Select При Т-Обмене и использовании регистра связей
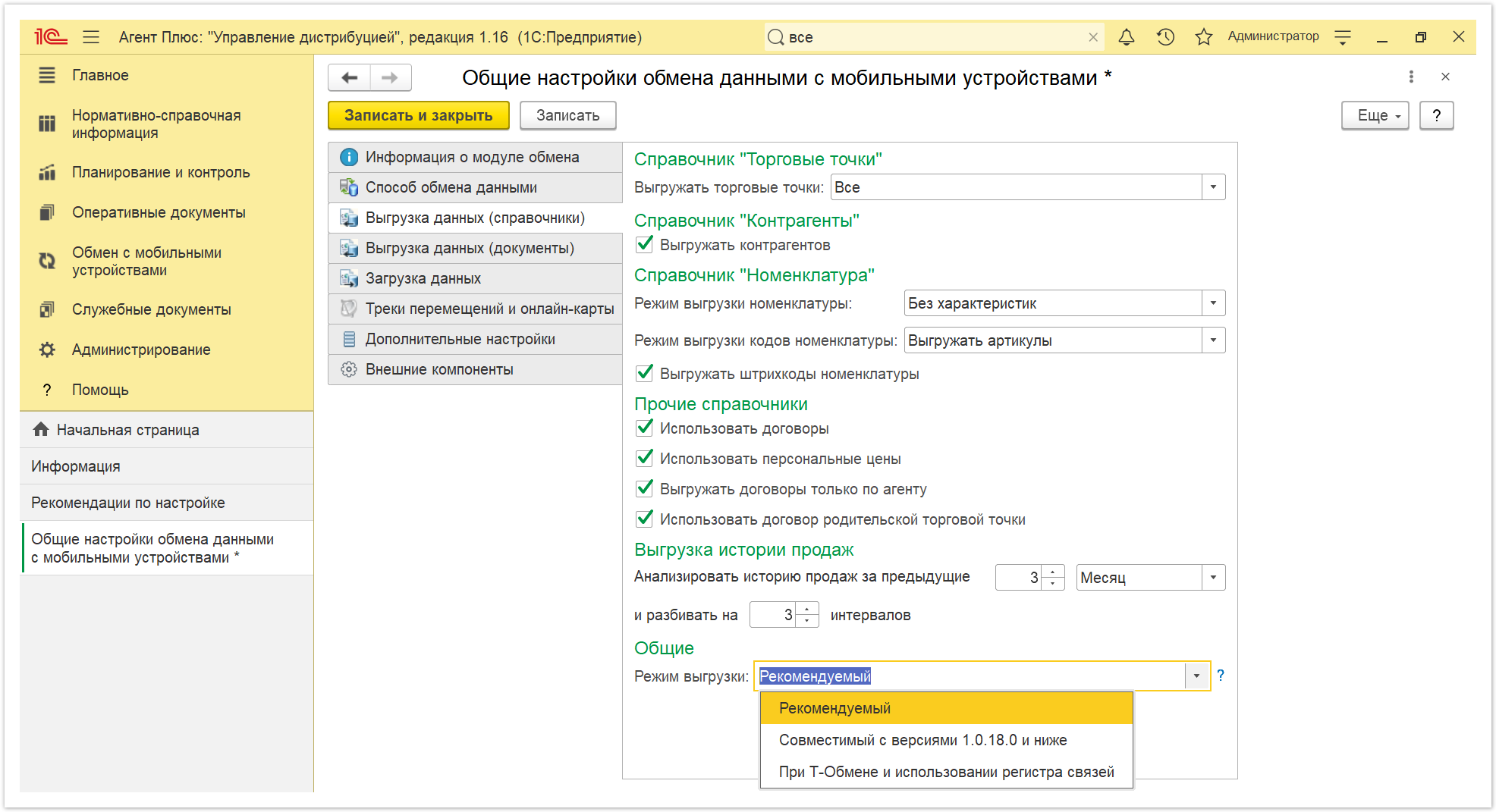1496x812 pixels. [x=946, y=772]
